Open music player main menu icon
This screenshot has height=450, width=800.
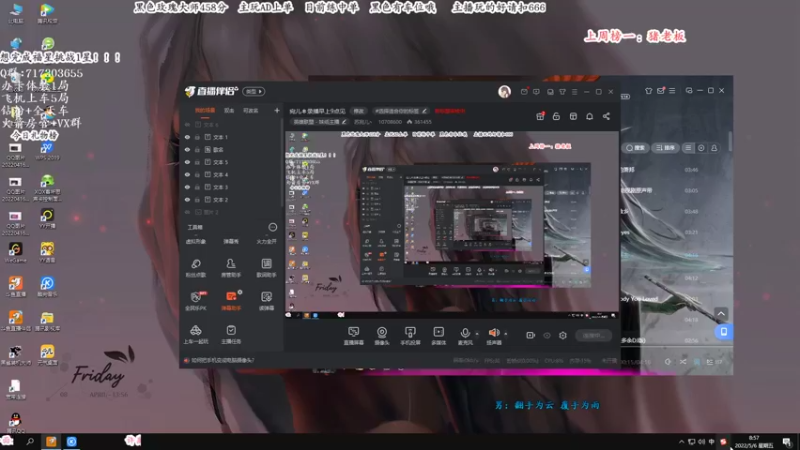point(672,90)
